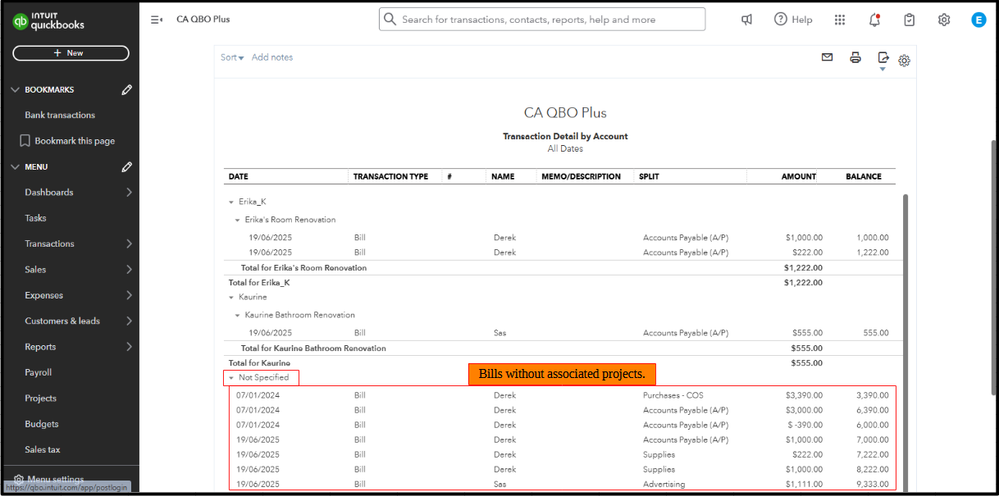Image resolution: width=999 pixels, height=496 pixels.
Task: Open the apps grid icon
Action: point(840,20)
